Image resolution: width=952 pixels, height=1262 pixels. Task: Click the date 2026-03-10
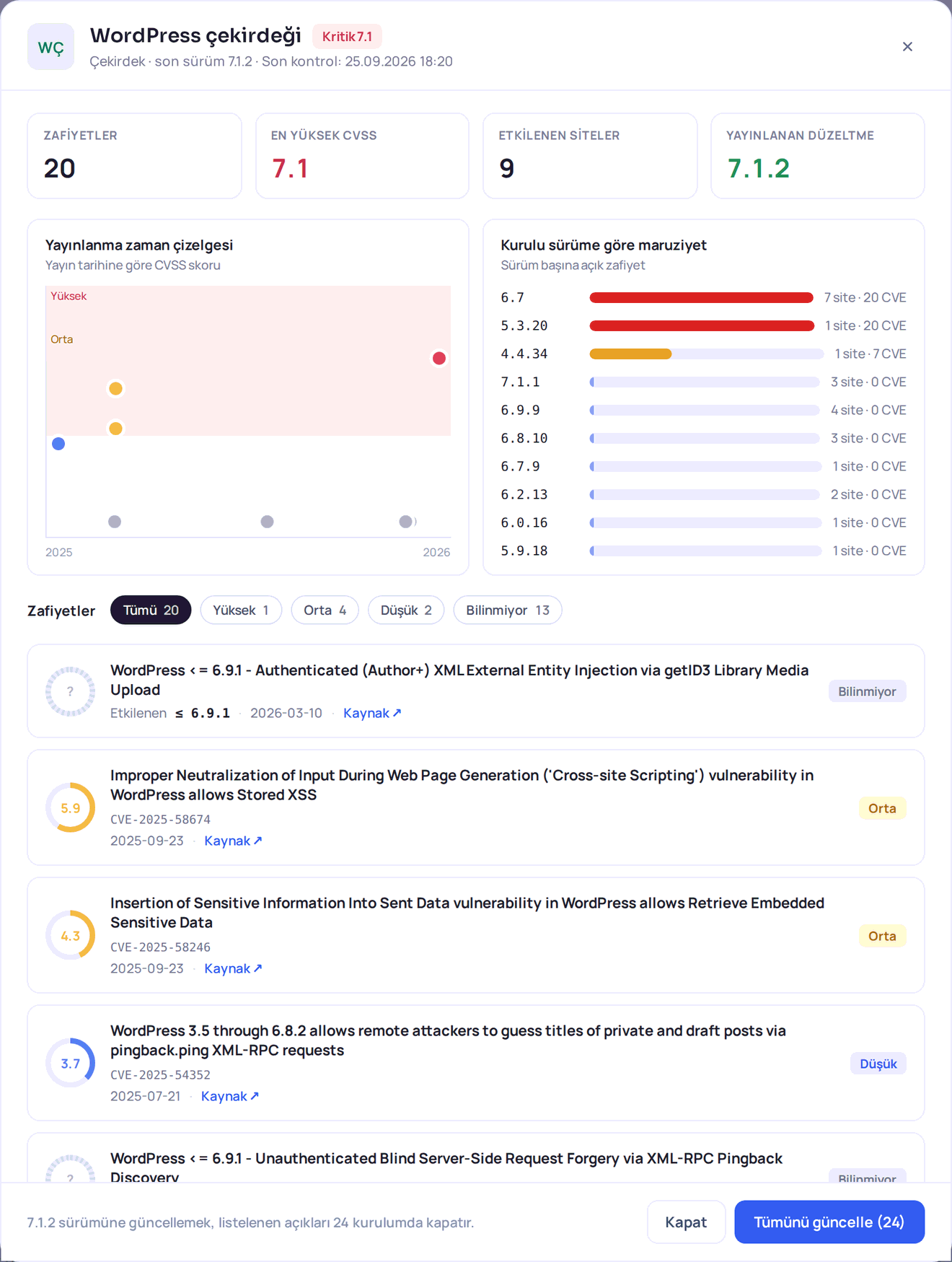point(286,713)
